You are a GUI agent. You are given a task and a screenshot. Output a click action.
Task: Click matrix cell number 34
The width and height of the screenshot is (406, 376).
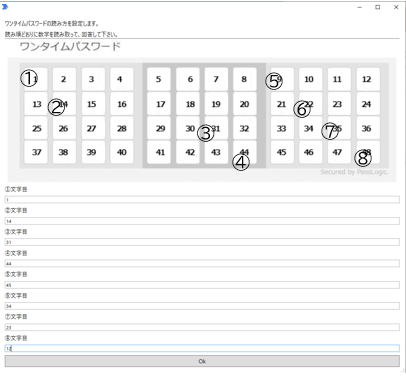311,128
